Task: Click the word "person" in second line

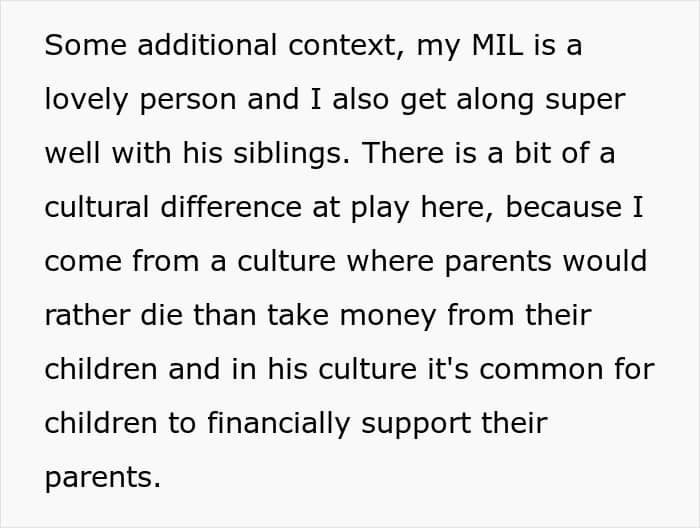Action: click(188, 100)
